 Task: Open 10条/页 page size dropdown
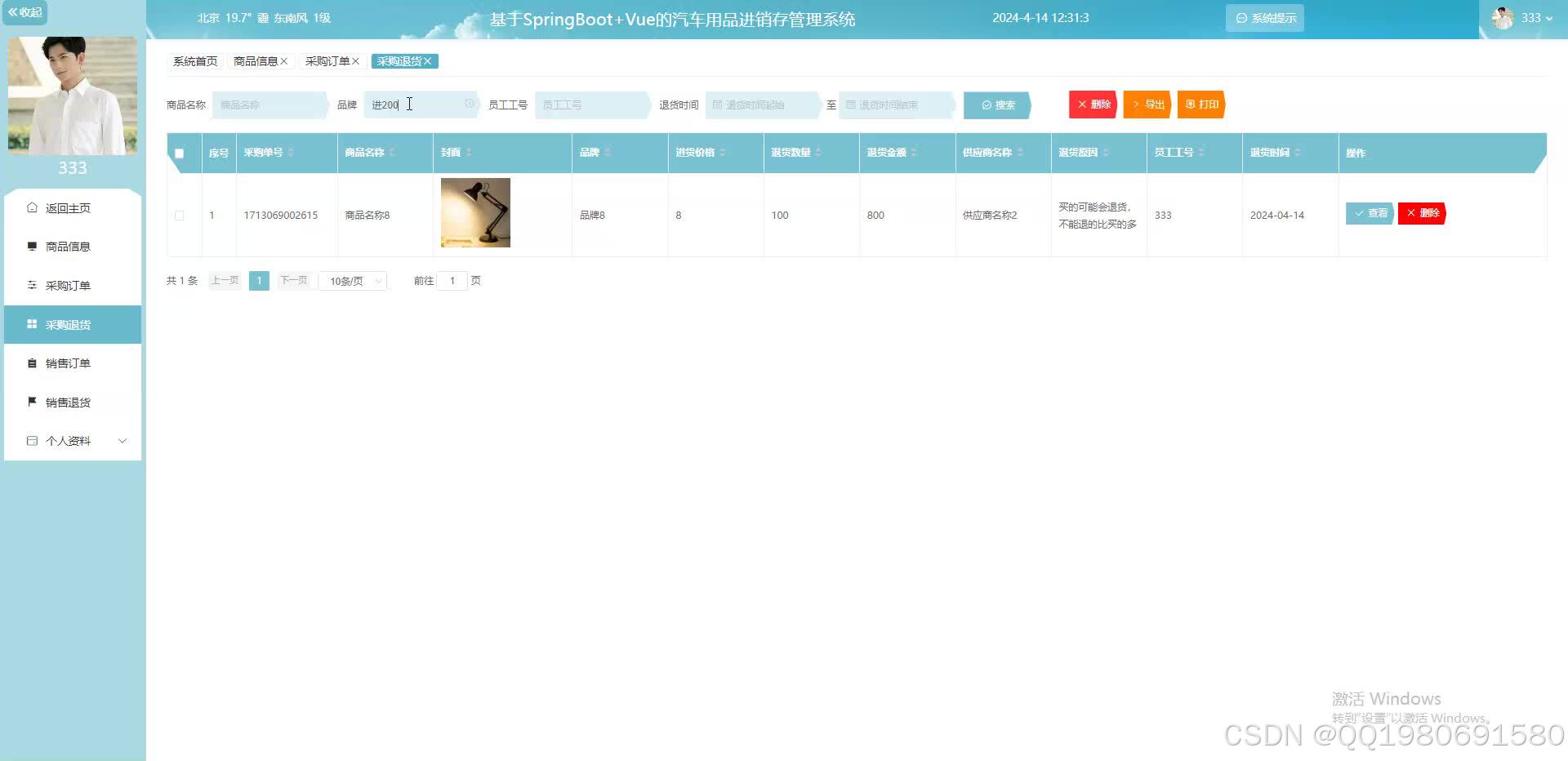353,281
